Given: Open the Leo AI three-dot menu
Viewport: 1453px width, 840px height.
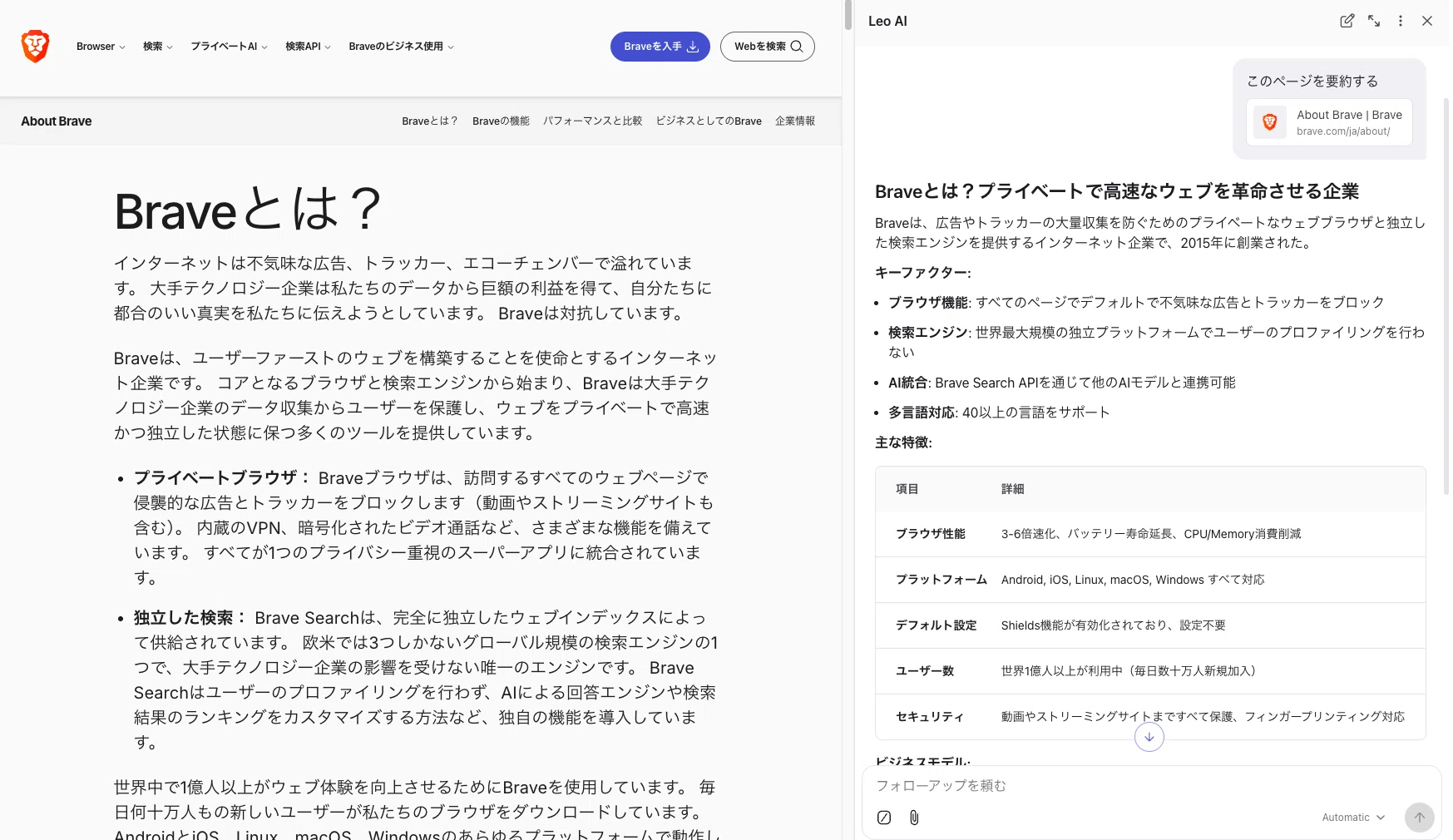Looking at the screenshot, I should [x=1401, y=21].
